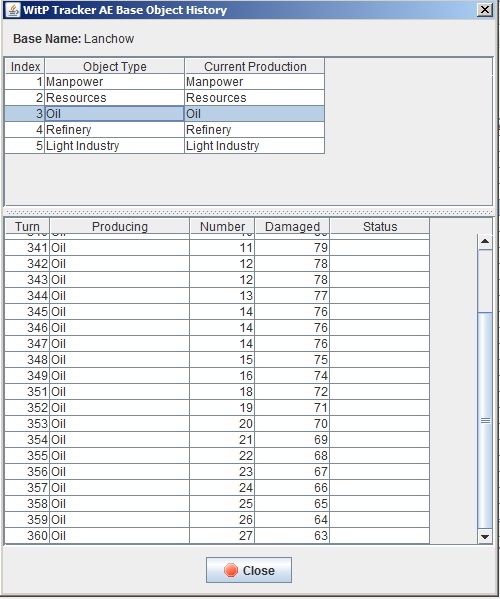Click the Number column header

point(222,226)
